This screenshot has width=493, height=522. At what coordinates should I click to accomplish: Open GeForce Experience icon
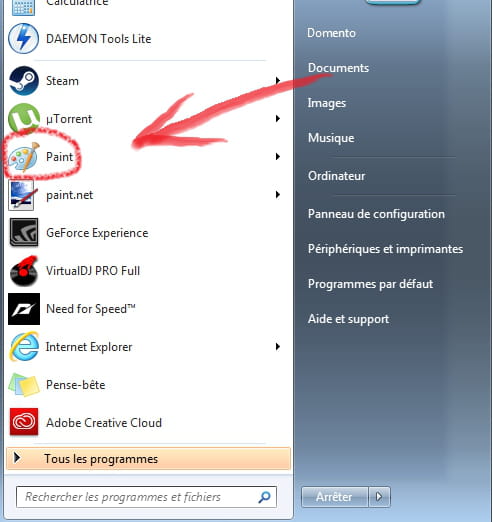pos(24,233)
